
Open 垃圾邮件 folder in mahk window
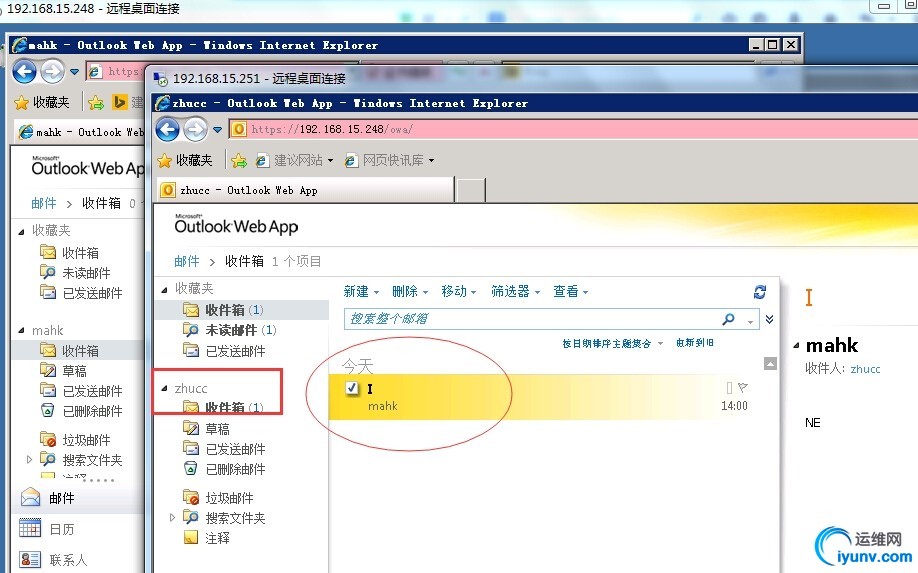click(76, 440)
